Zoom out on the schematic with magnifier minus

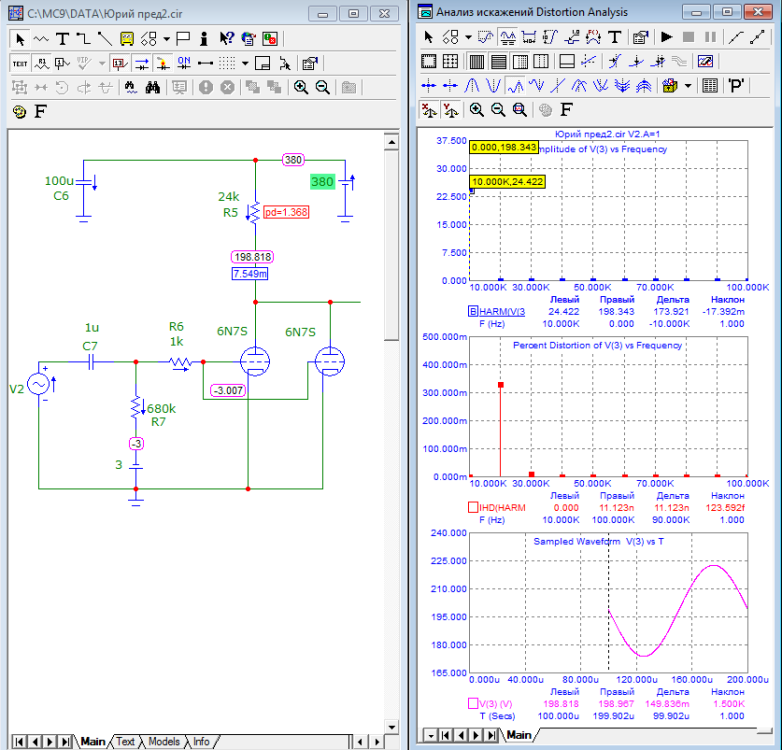coord(322,87)
